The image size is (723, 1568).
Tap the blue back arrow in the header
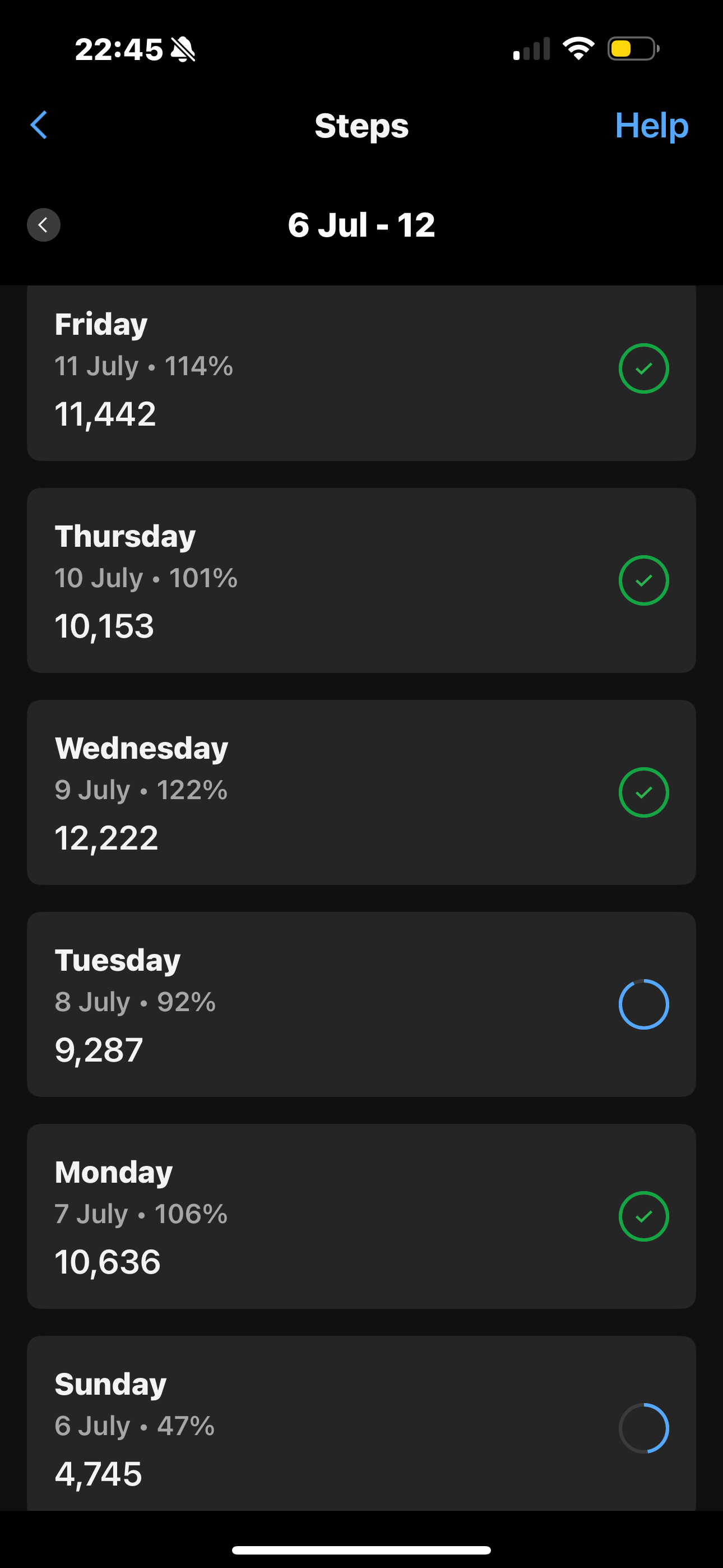pos(39,125)
